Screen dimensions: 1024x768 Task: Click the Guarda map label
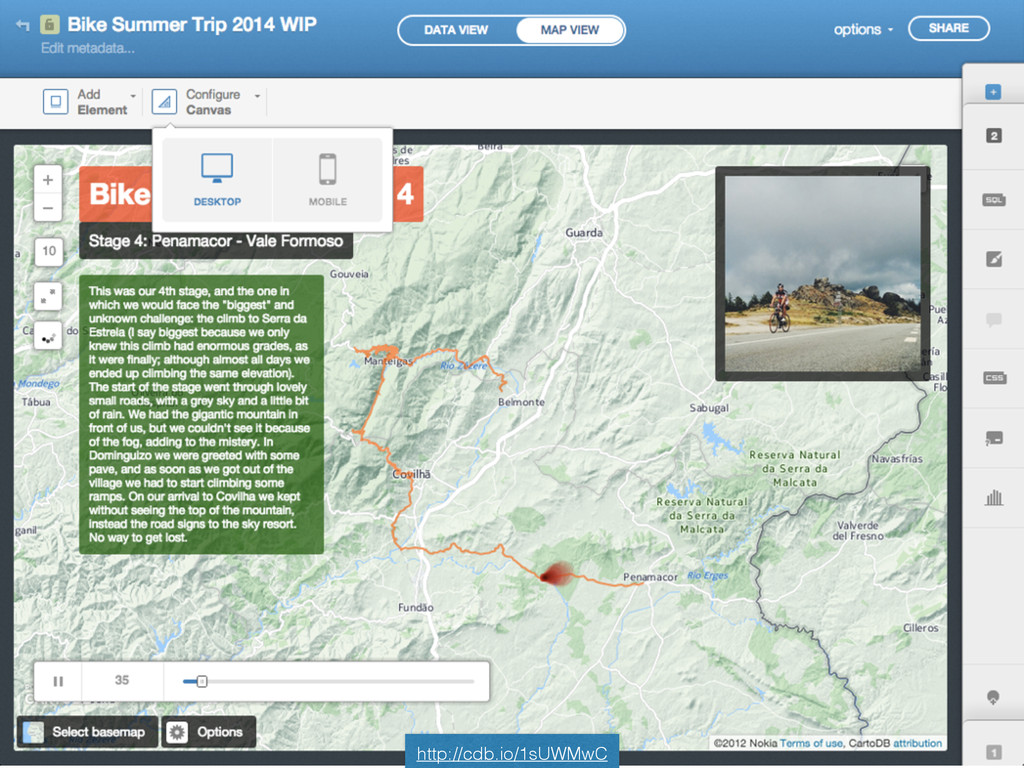coord(584,232)
